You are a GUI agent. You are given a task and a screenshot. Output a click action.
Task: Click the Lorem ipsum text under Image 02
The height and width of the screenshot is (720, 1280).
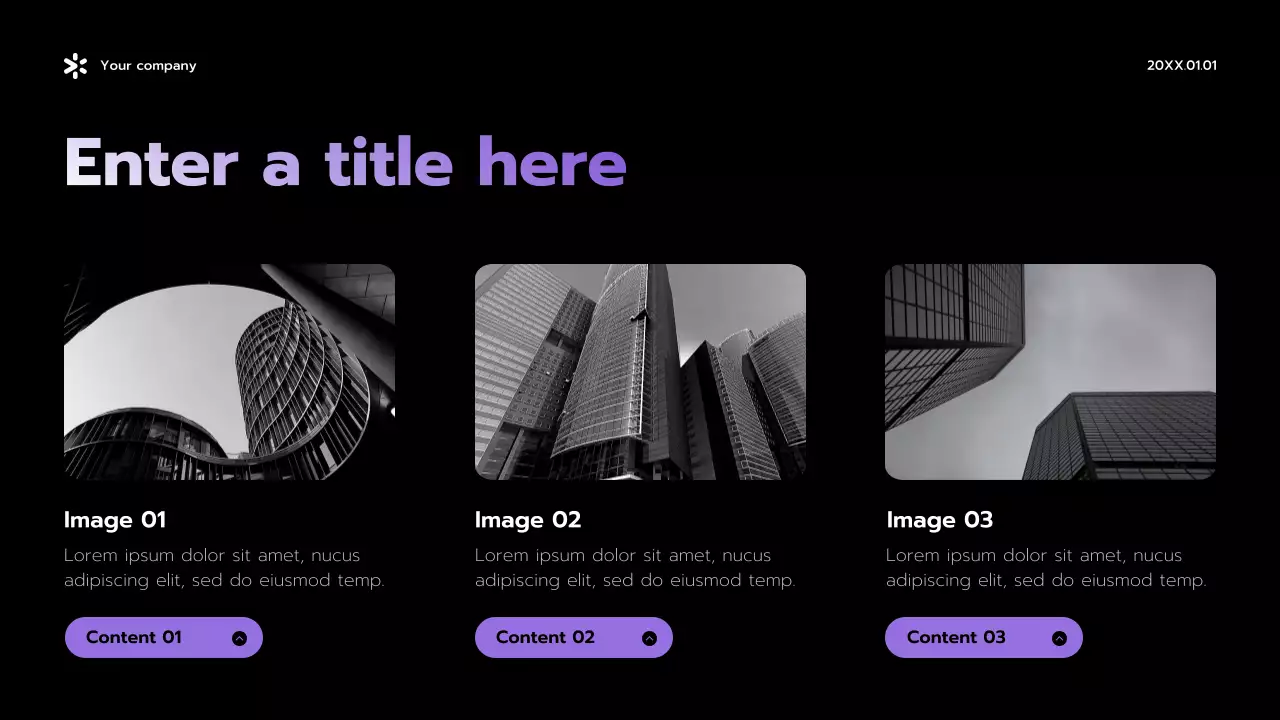635,568
